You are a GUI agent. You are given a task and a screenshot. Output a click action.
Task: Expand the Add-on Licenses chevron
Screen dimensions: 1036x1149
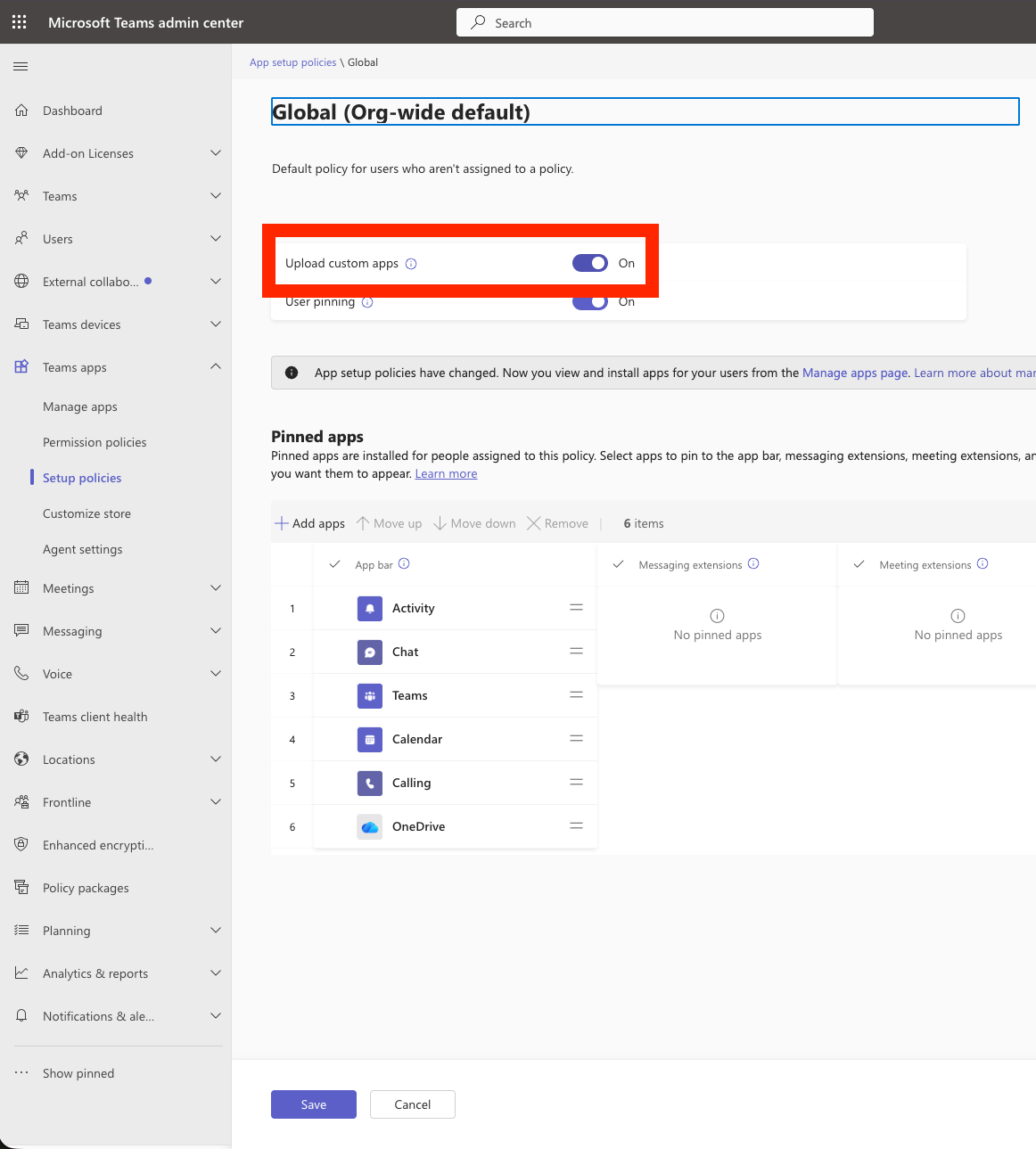click(x=216, y=153)
